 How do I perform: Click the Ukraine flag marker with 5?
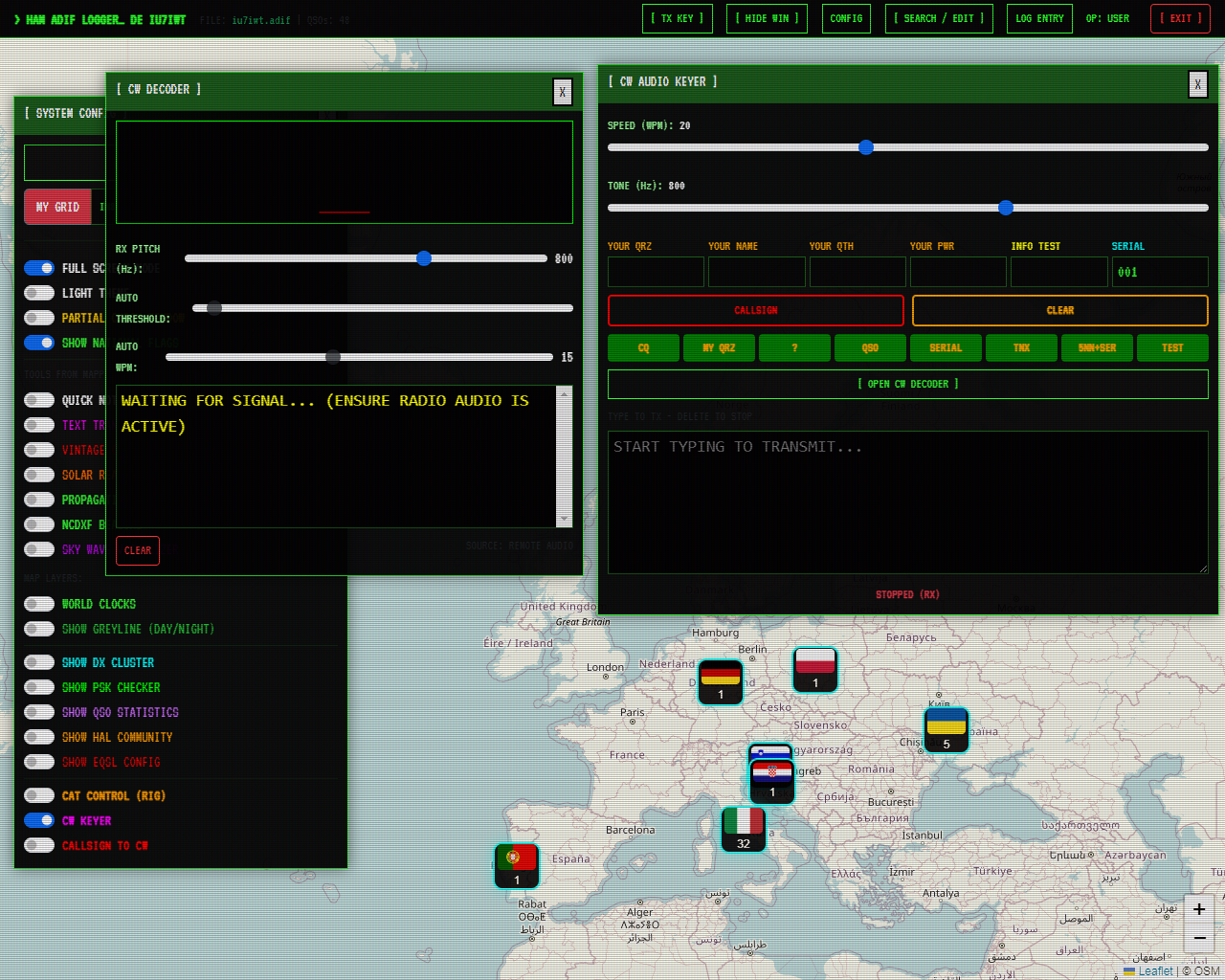click(x=947, y=729)
